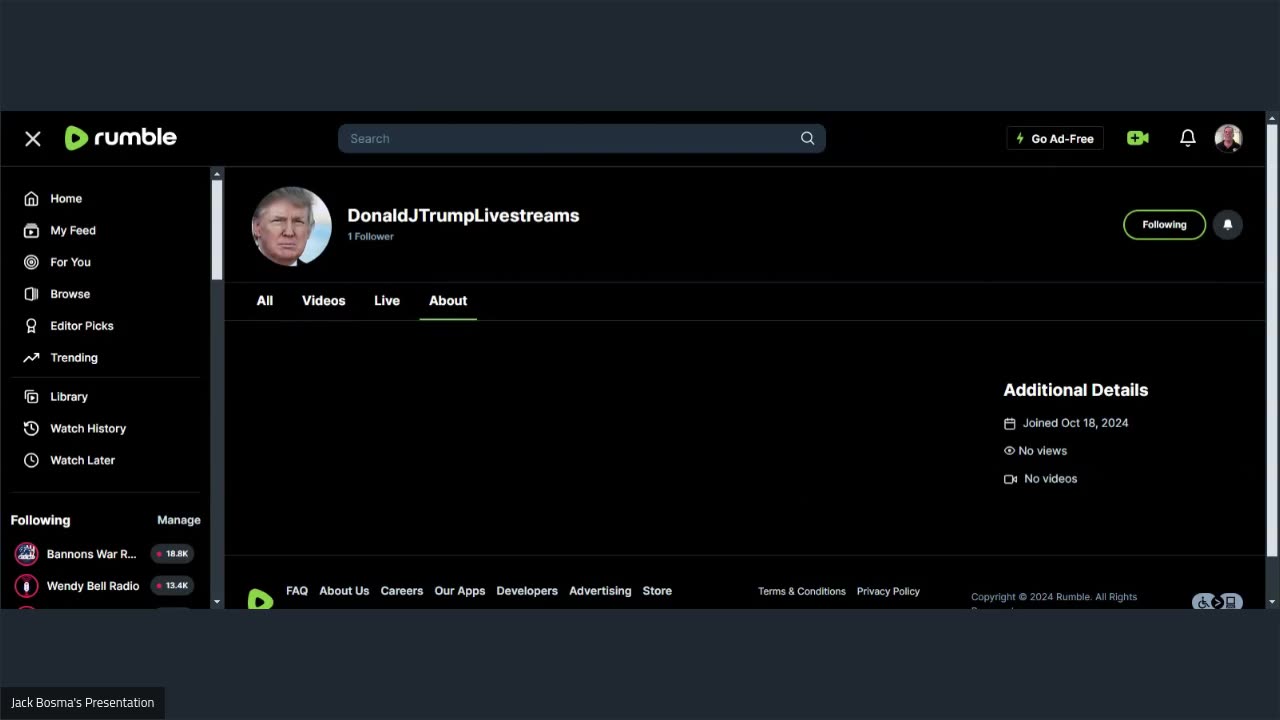Image resolution: width=1280 pixels, height=720 pixels.
Task: Click the footer Rumble logo icon
Action: coord(260,599)
